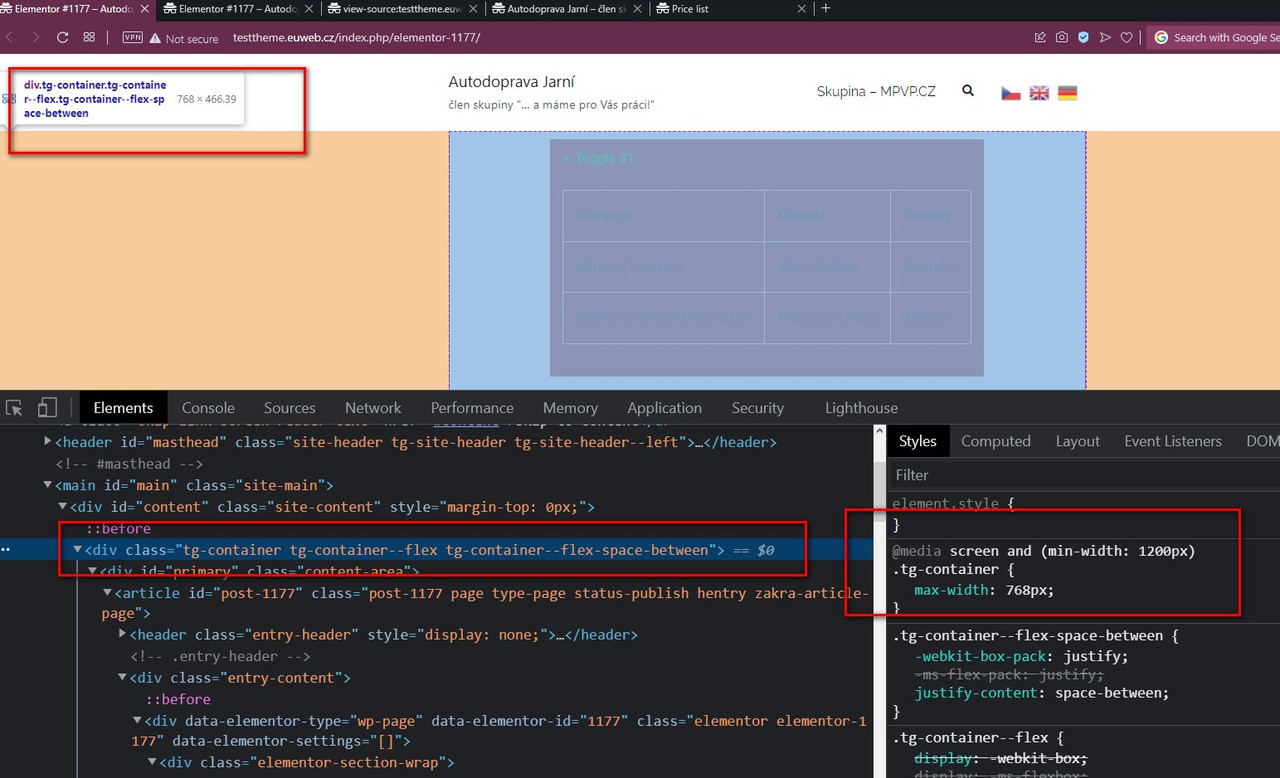Take a snapshot with the camera icon
This screenshot has width=1280, height=778.
click(1061, 38)
